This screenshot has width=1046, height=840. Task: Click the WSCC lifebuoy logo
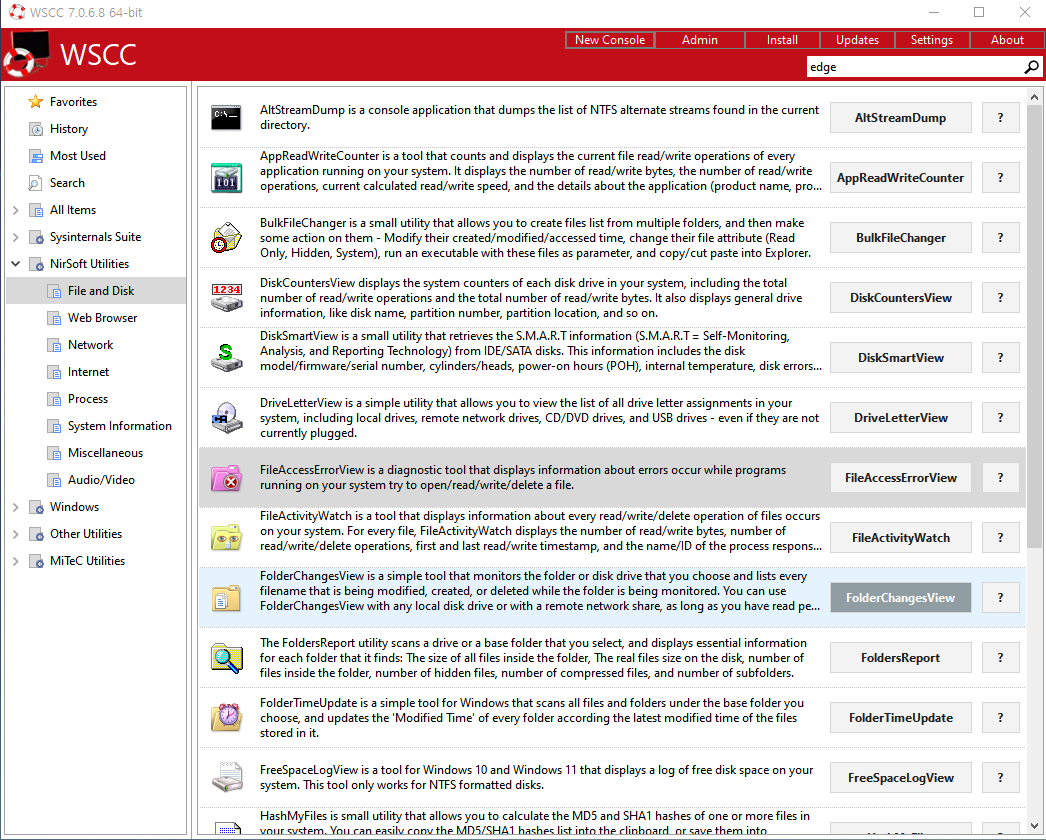pos(25,55)
